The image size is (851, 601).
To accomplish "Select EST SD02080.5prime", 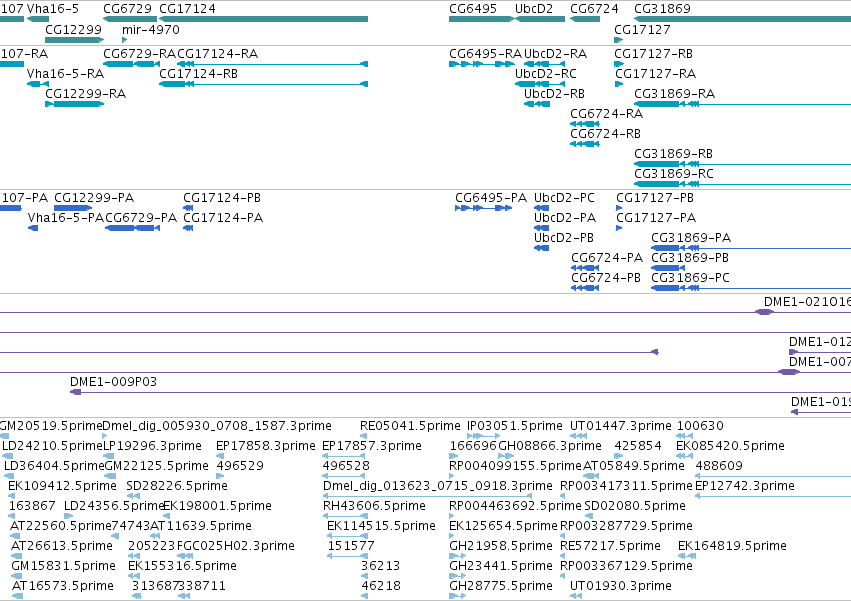I will [x=590, y=516].
